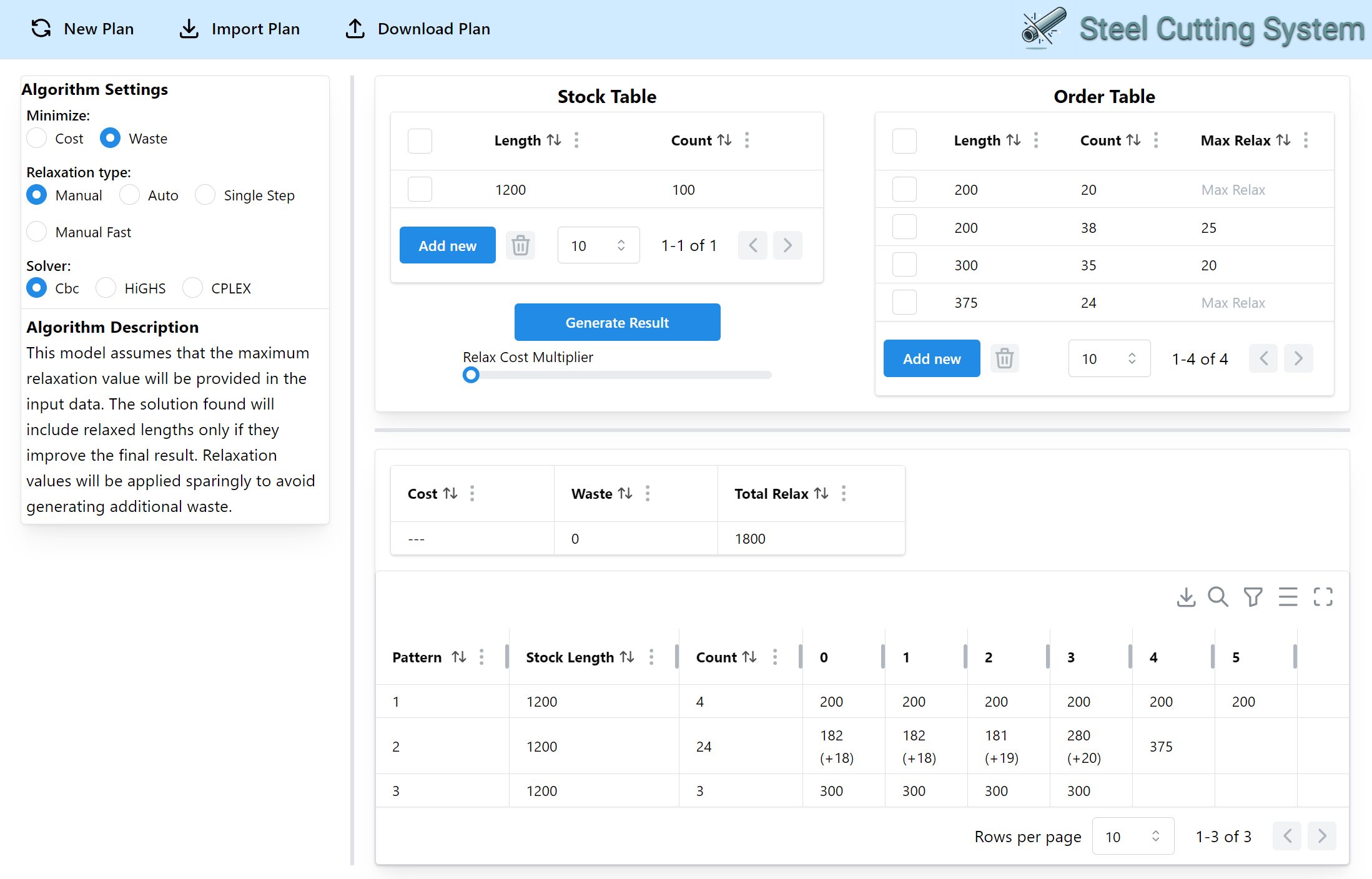Click Max Relax field for 375 row
Screen dimensions: 1372x879
(1233, 303)
